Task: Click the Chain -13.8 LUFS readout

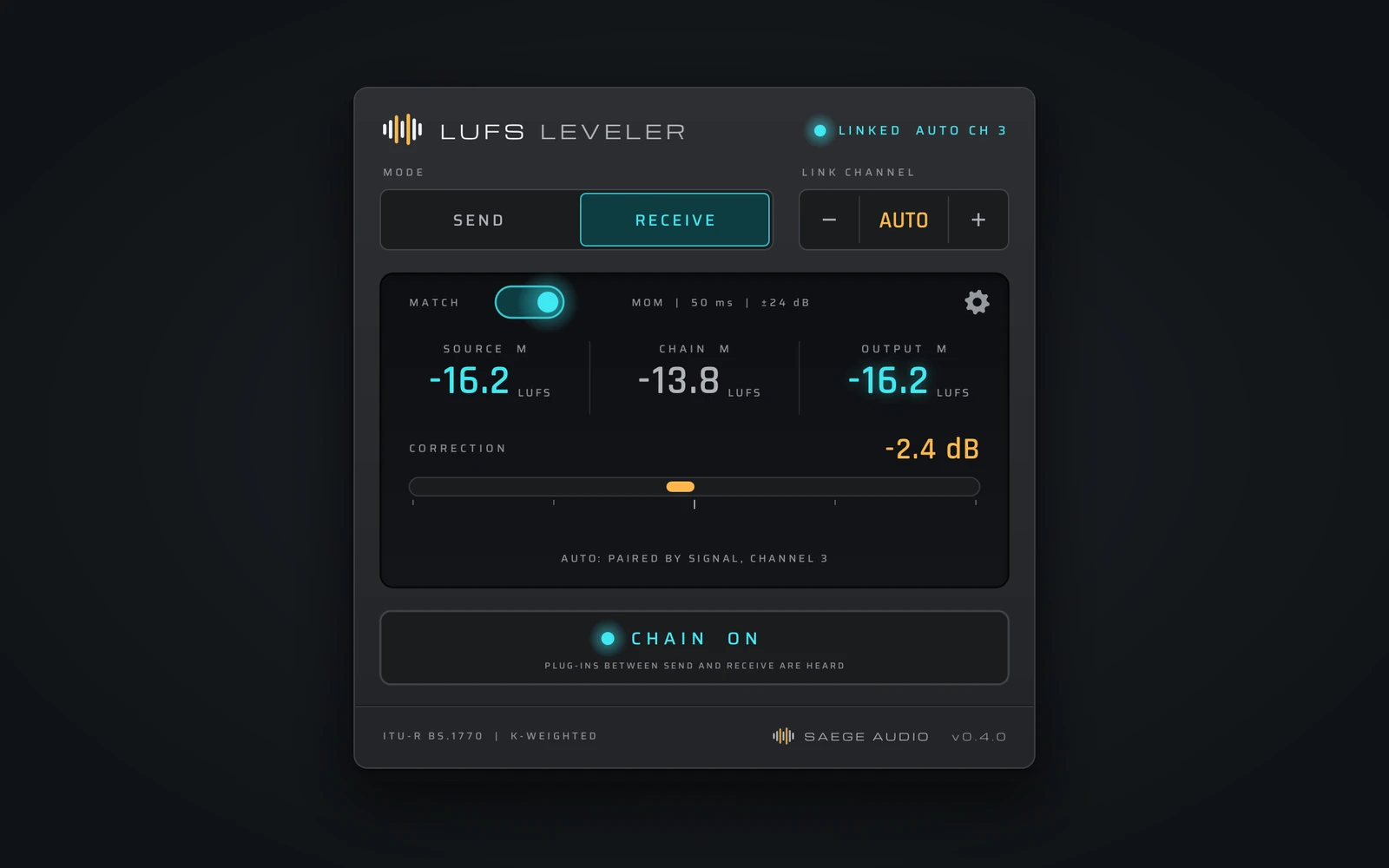Action: pyautogui.click(x=699, y=380)
